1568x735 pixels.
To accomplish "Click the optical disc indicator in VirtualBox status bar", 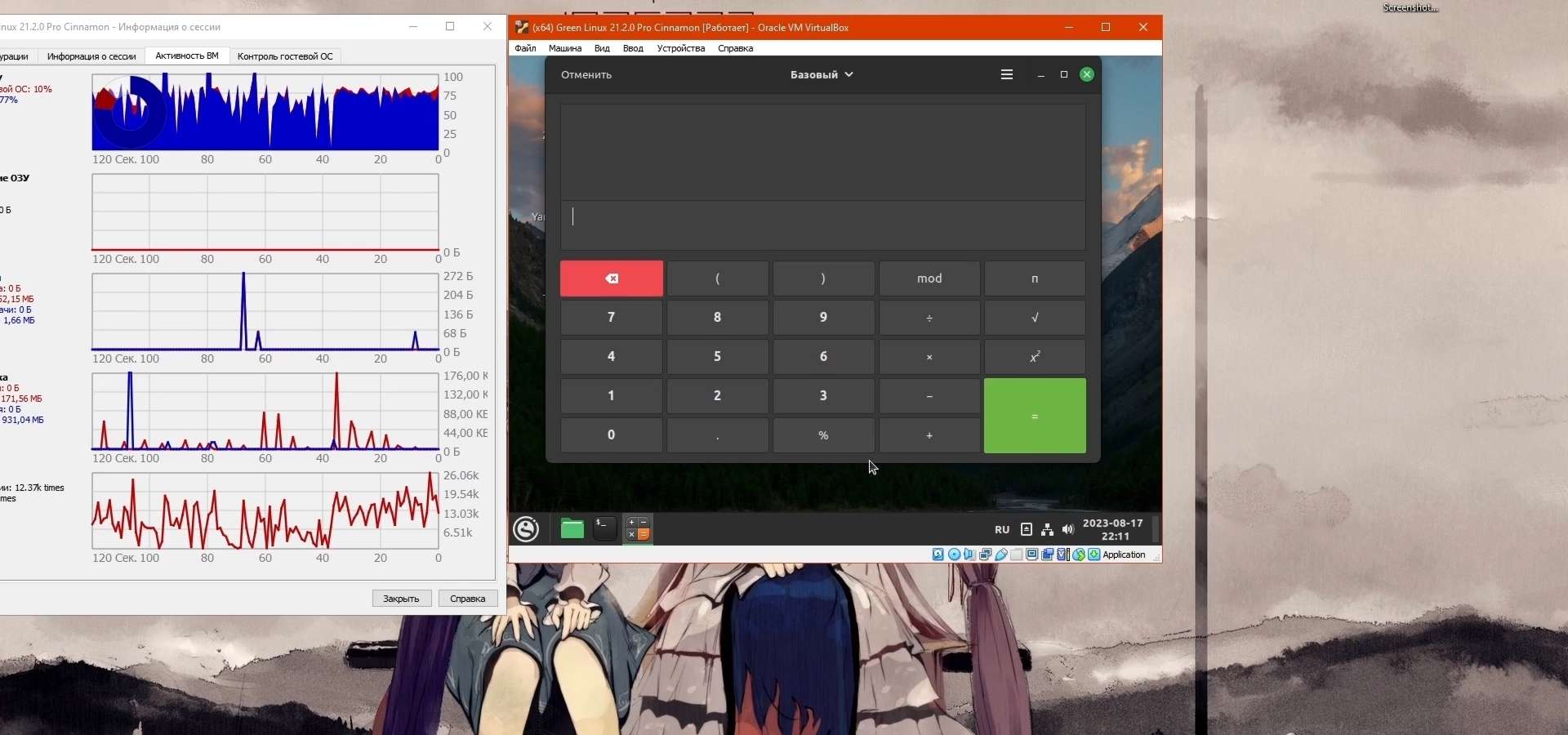I will point(954,555).
